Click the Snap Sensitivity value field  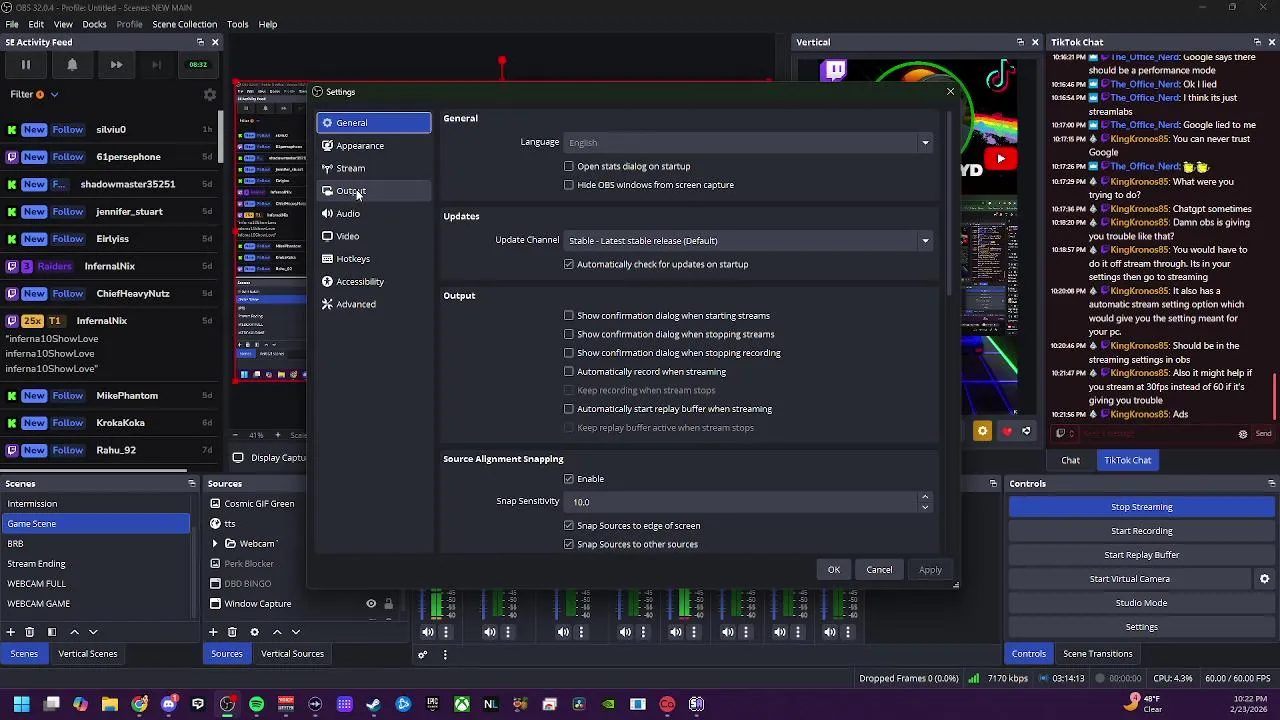point(742,502)
